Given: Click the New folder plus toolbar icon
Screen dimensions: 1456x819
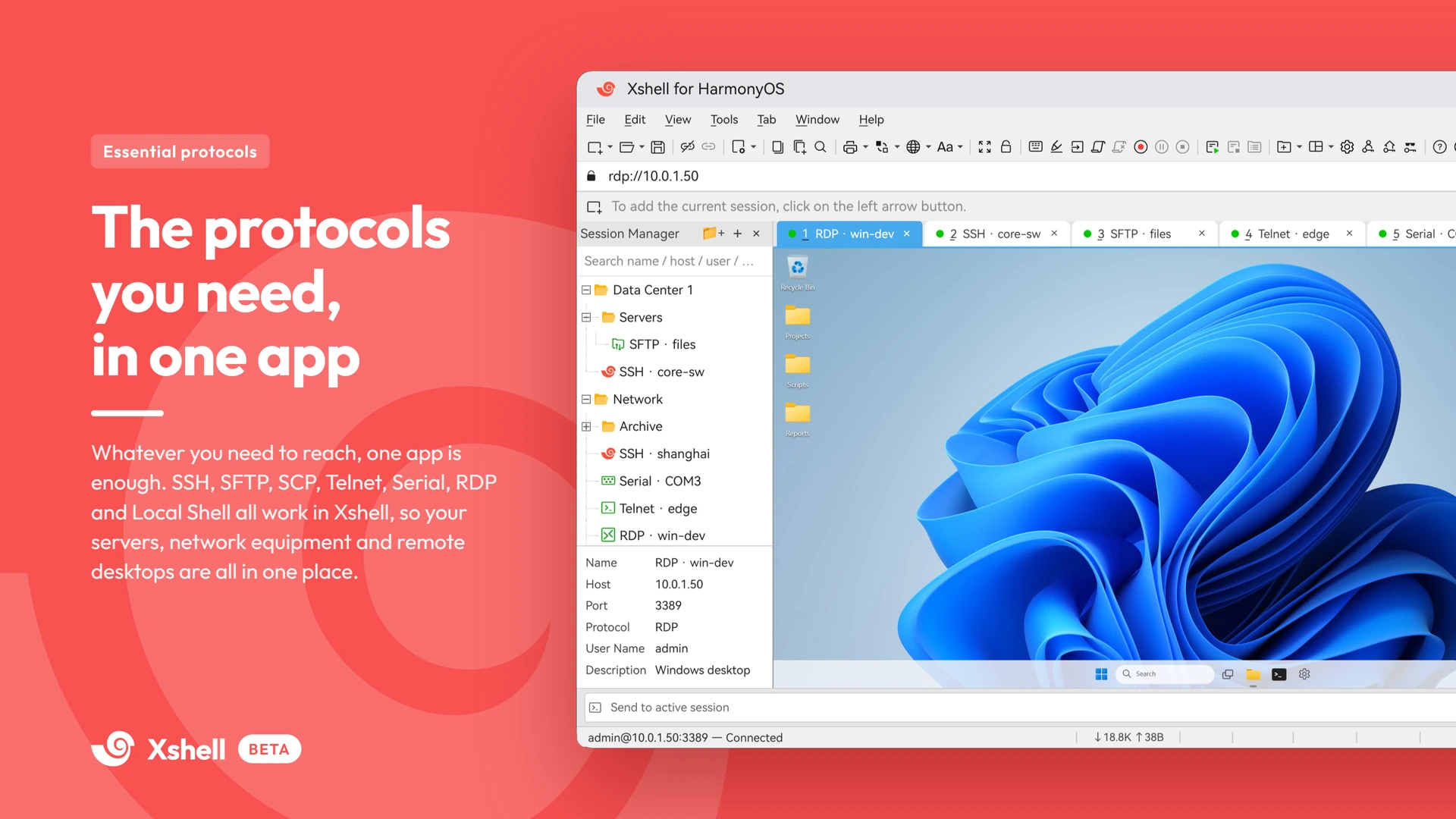Looking at the screenshot, I should [x=1284, y=147].
